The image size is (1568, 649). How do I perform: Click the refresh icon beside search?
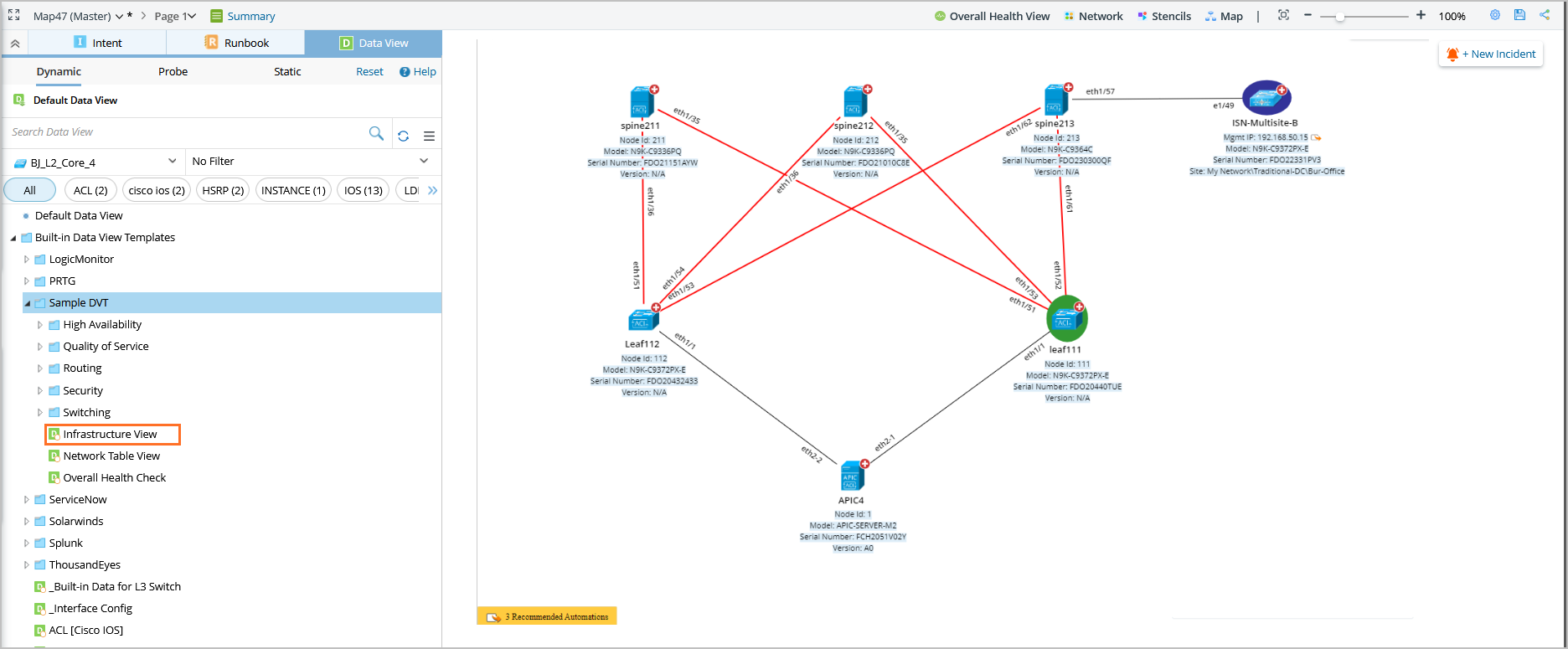404,136
